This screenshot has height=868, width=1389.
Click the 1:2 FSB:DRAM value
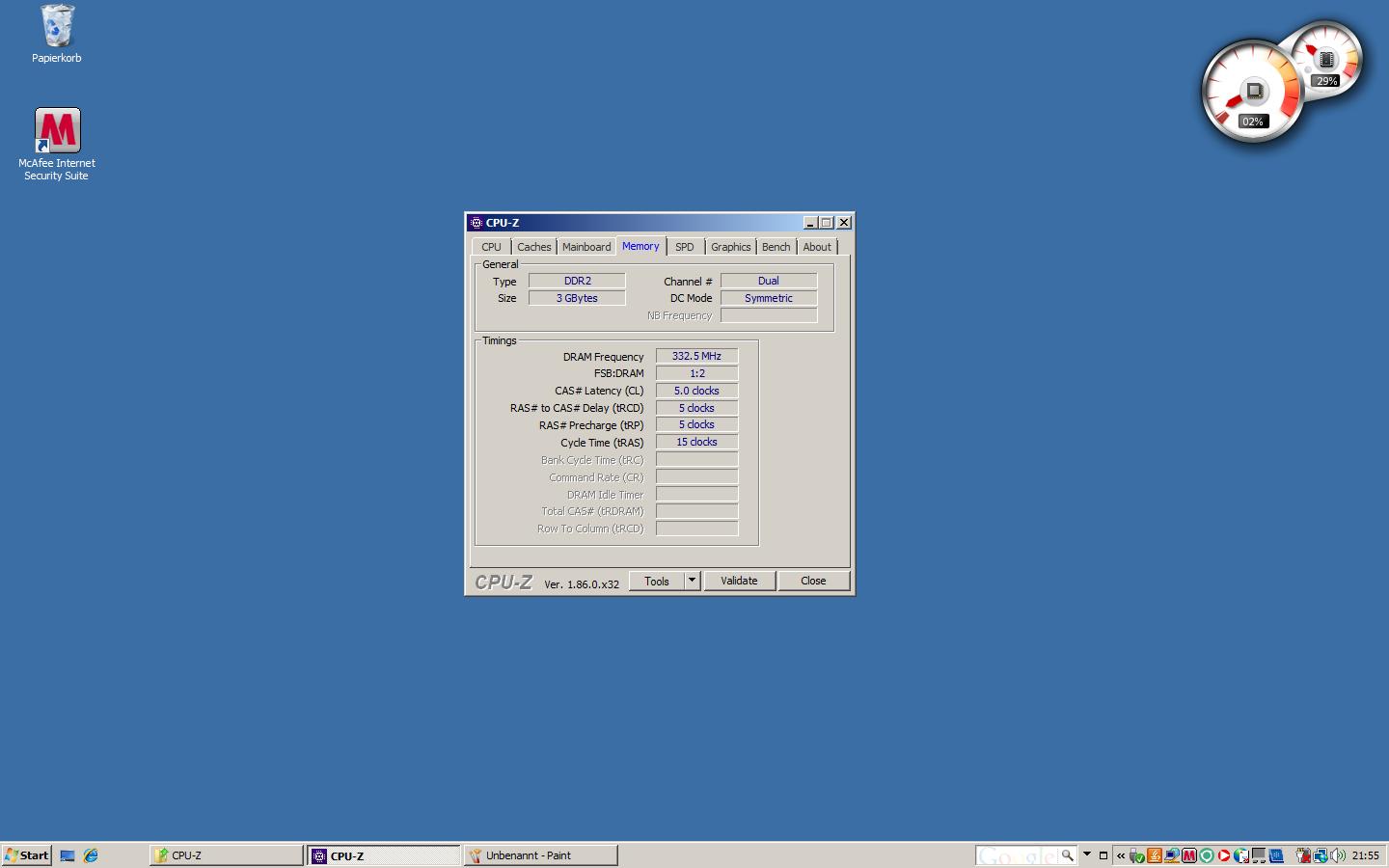coord(696,373)
